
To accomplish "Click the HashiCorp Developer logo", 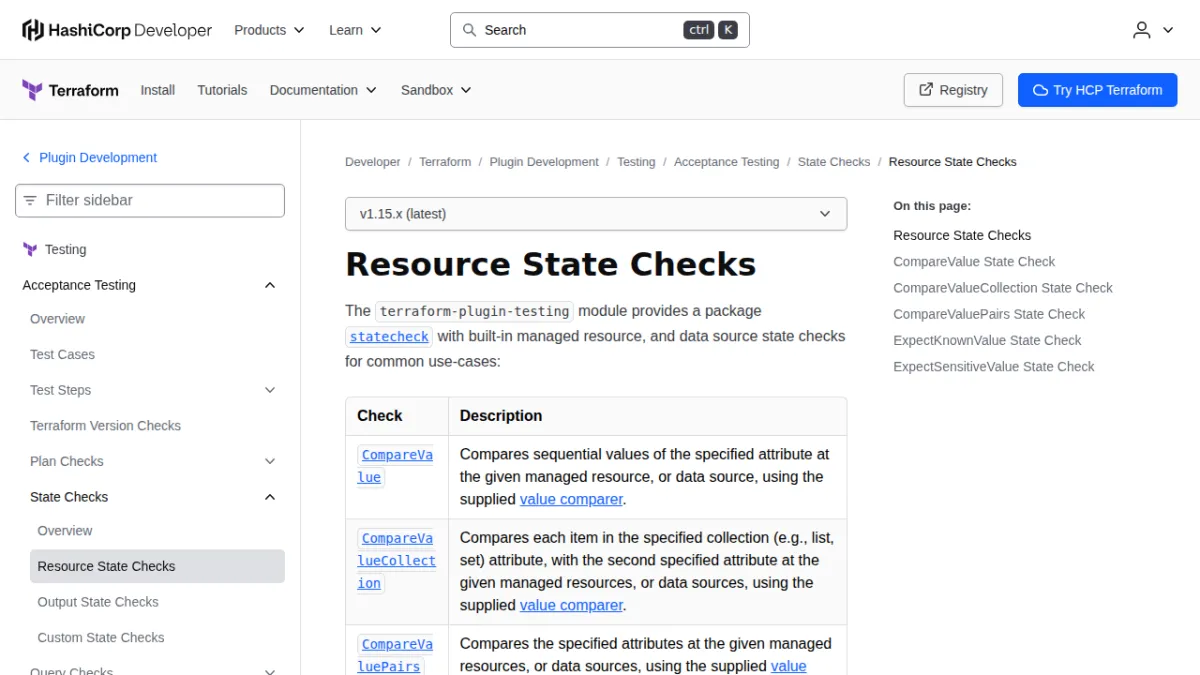I will [117, 30].
